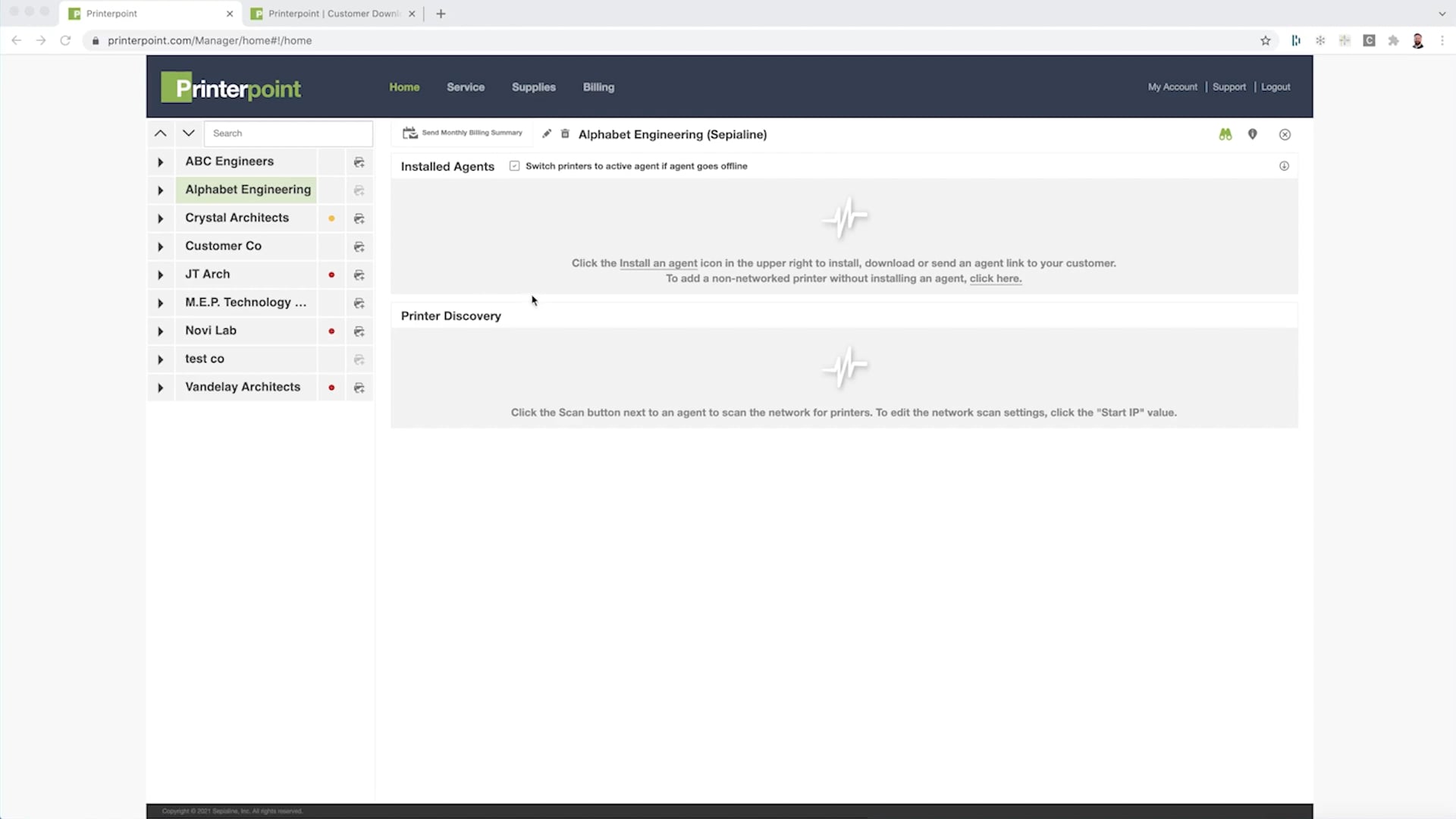The image size is (1456, 819).
Task: Select the Billing menu tab
Action: pyautogui.click(x=599, y=87)
